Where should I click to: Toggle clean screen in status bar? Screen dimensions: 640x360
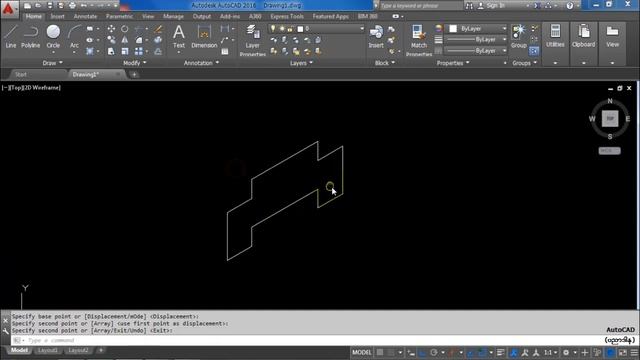tap(622, 352)
